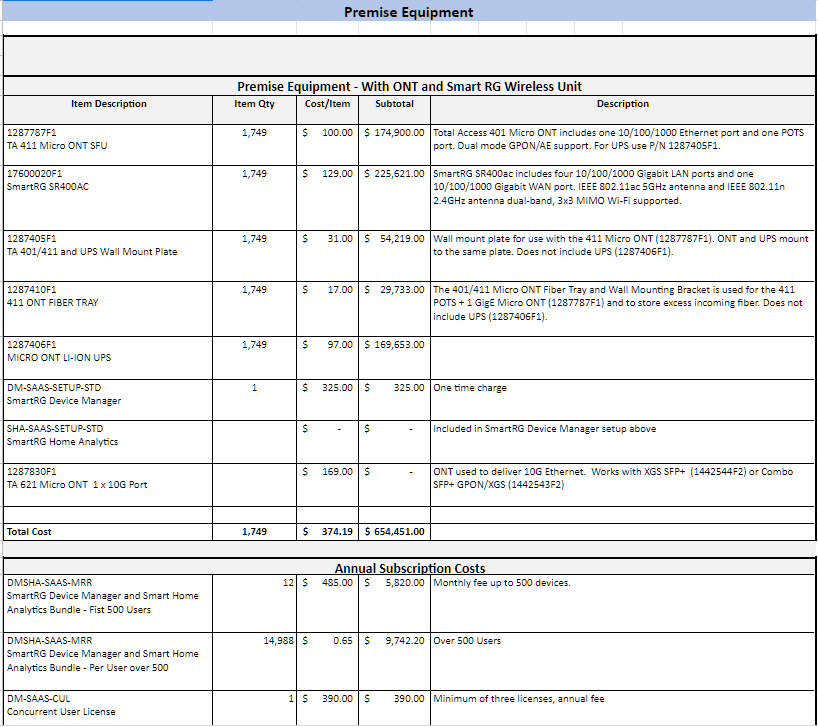
Task: Select the quantity 12 cell
Action: pyautogui.click(x=254, y=603)
